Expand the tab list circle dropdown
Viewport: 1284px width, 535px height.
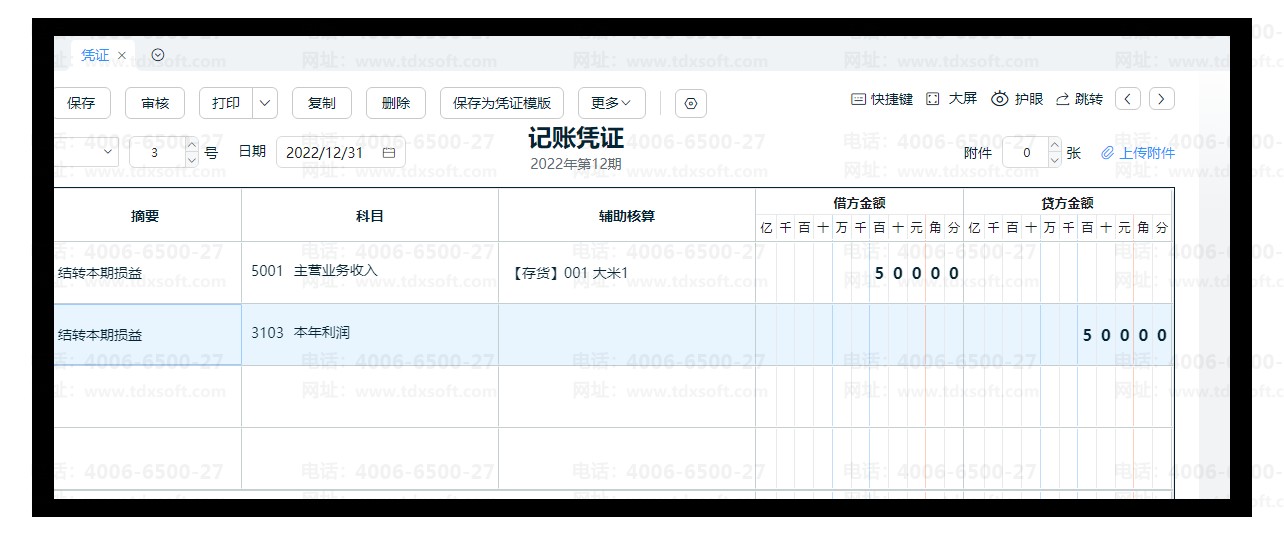coord(157,55)
